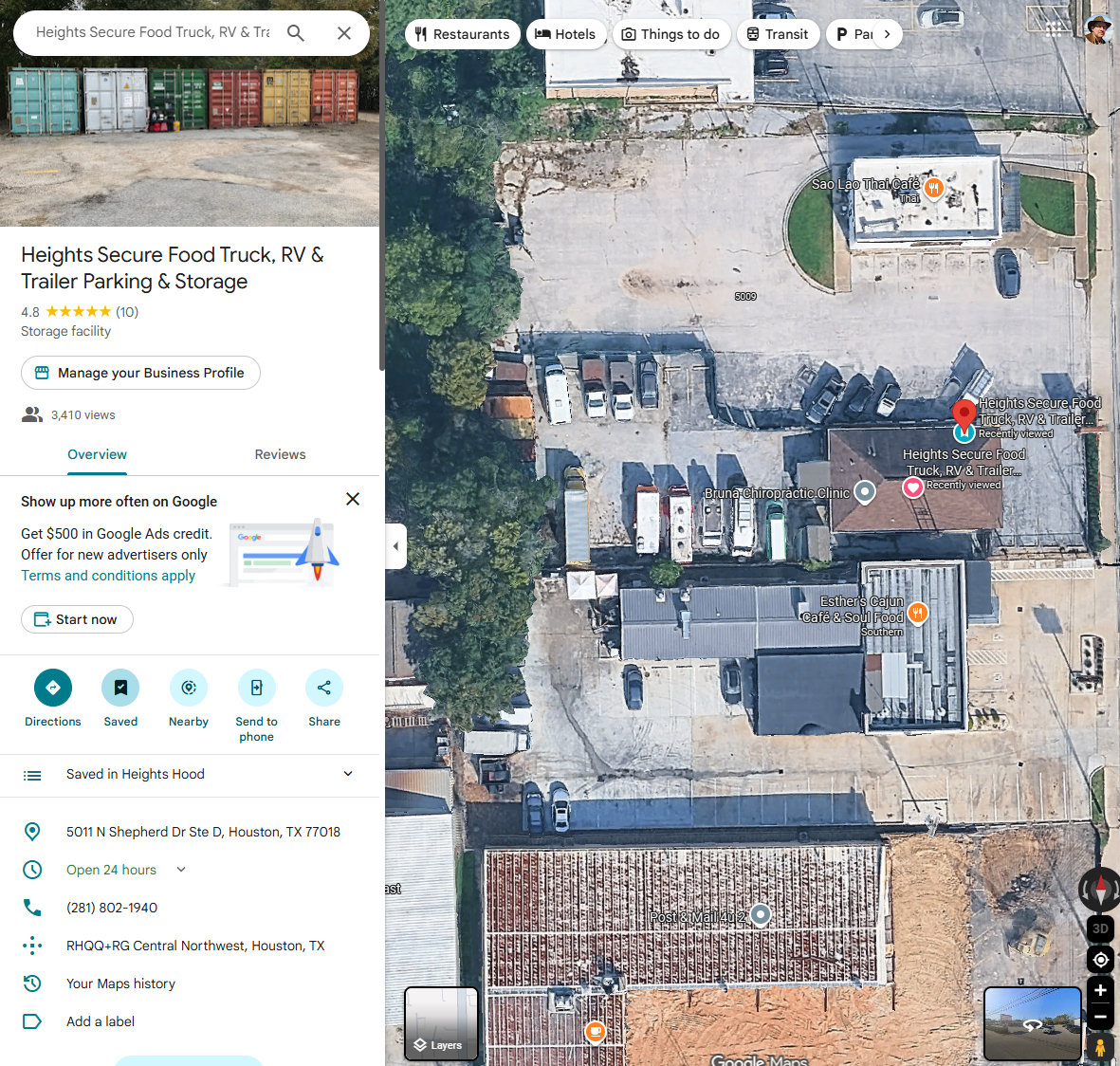This screenshot has height=1066, width=1120.
Task: Click Sao Lao Thai Café restaurant marker
Action: (x=933, y=189)
